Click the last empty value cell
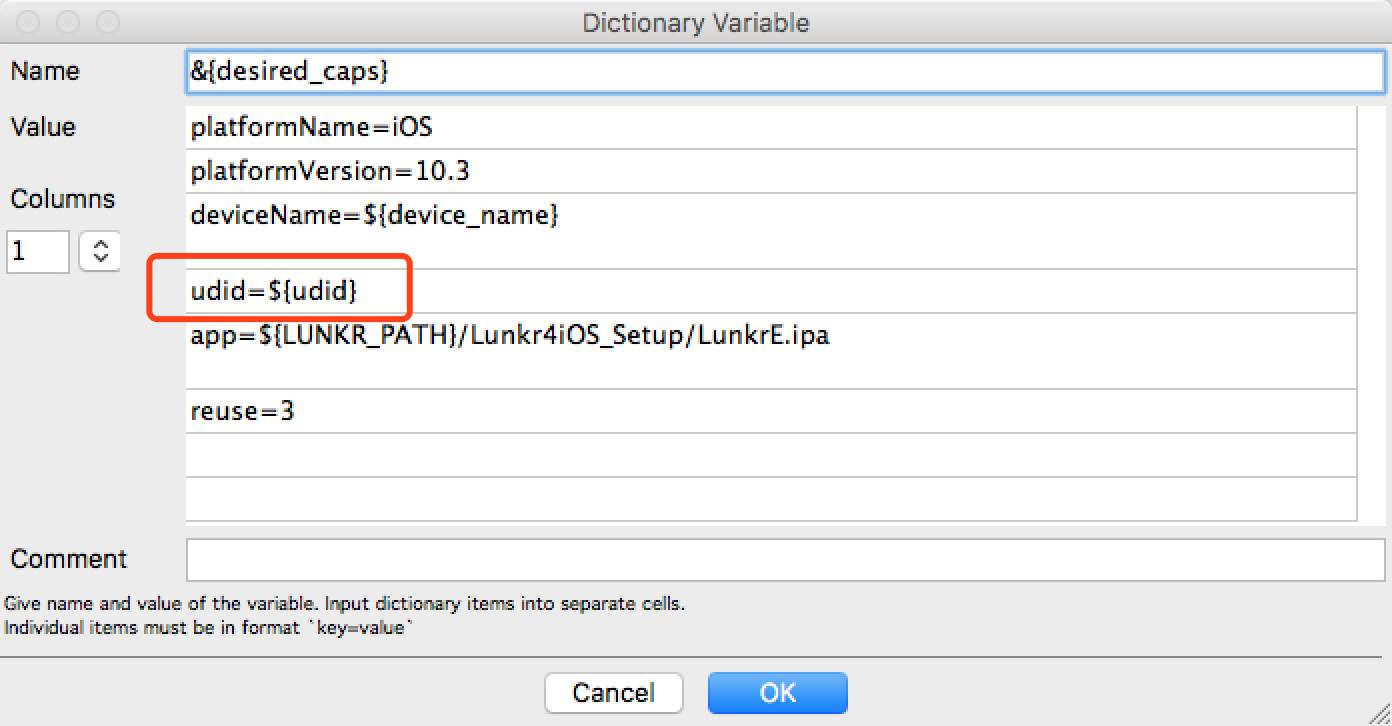This screenshot has height=726, width=1392. point(771,498)
